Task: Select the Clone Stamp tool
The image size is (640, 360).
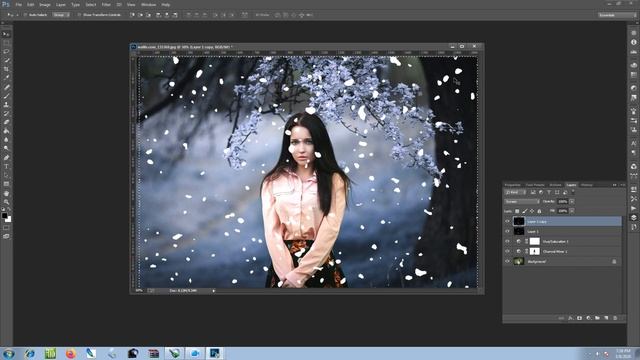Action: [x=6, y=104]
